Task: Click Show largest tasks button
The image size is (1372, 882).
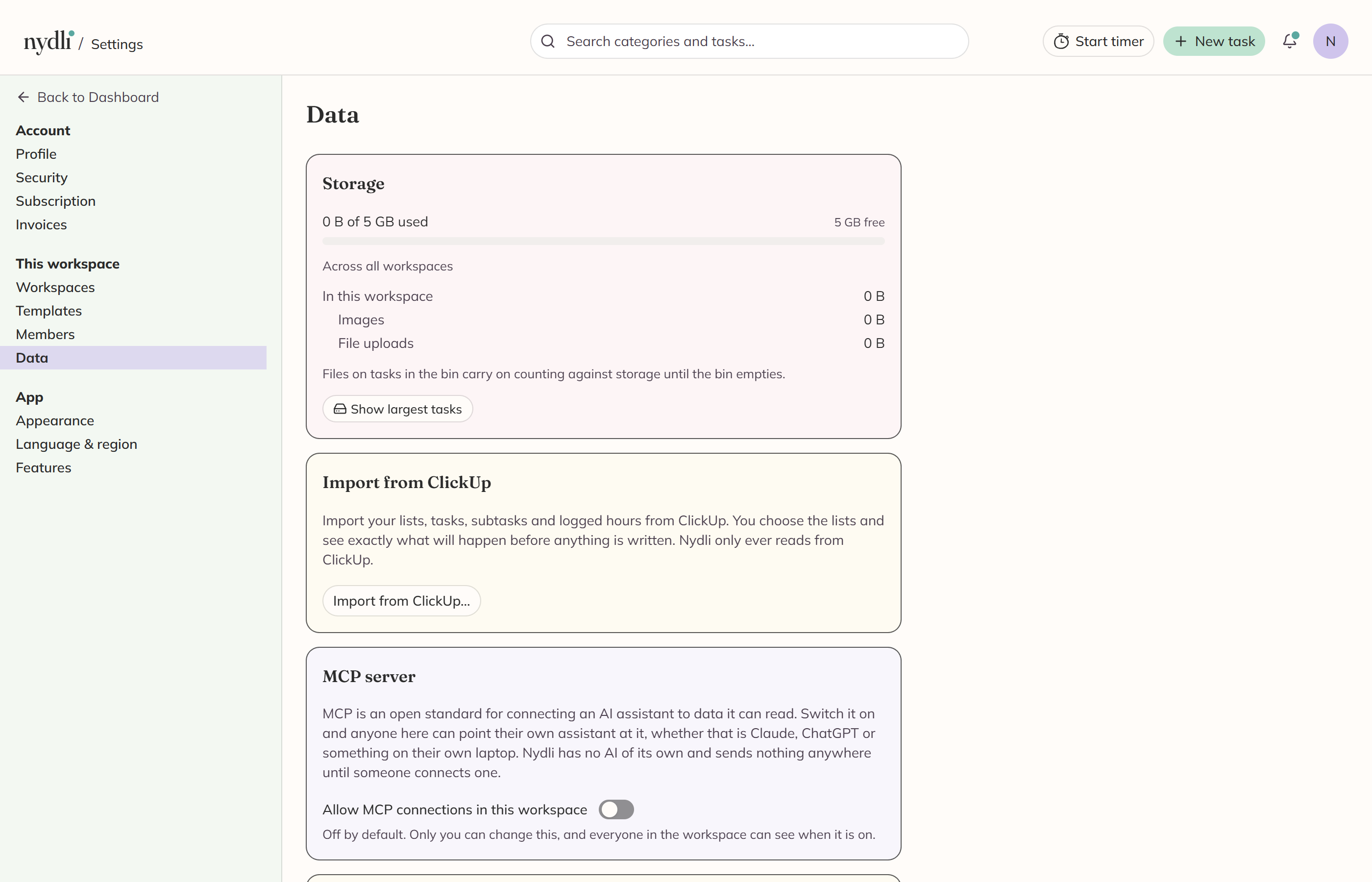Action: (x=397, y=409)
